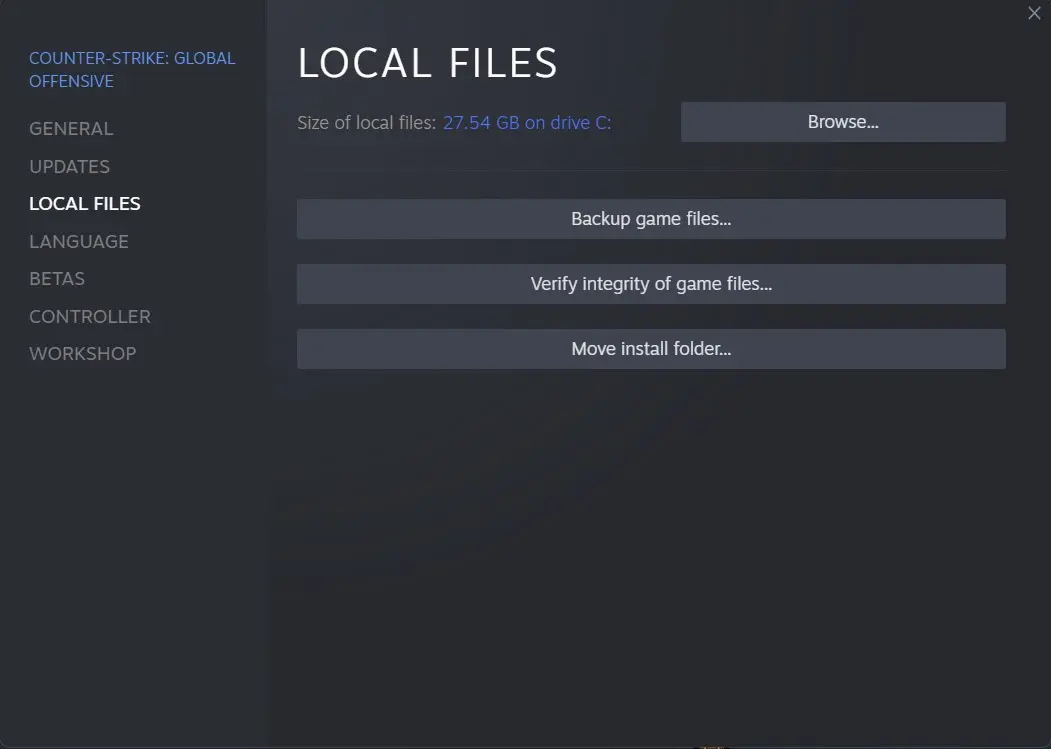Select the highlighted LOCAL FILES sidebar entry

(84, 203)
